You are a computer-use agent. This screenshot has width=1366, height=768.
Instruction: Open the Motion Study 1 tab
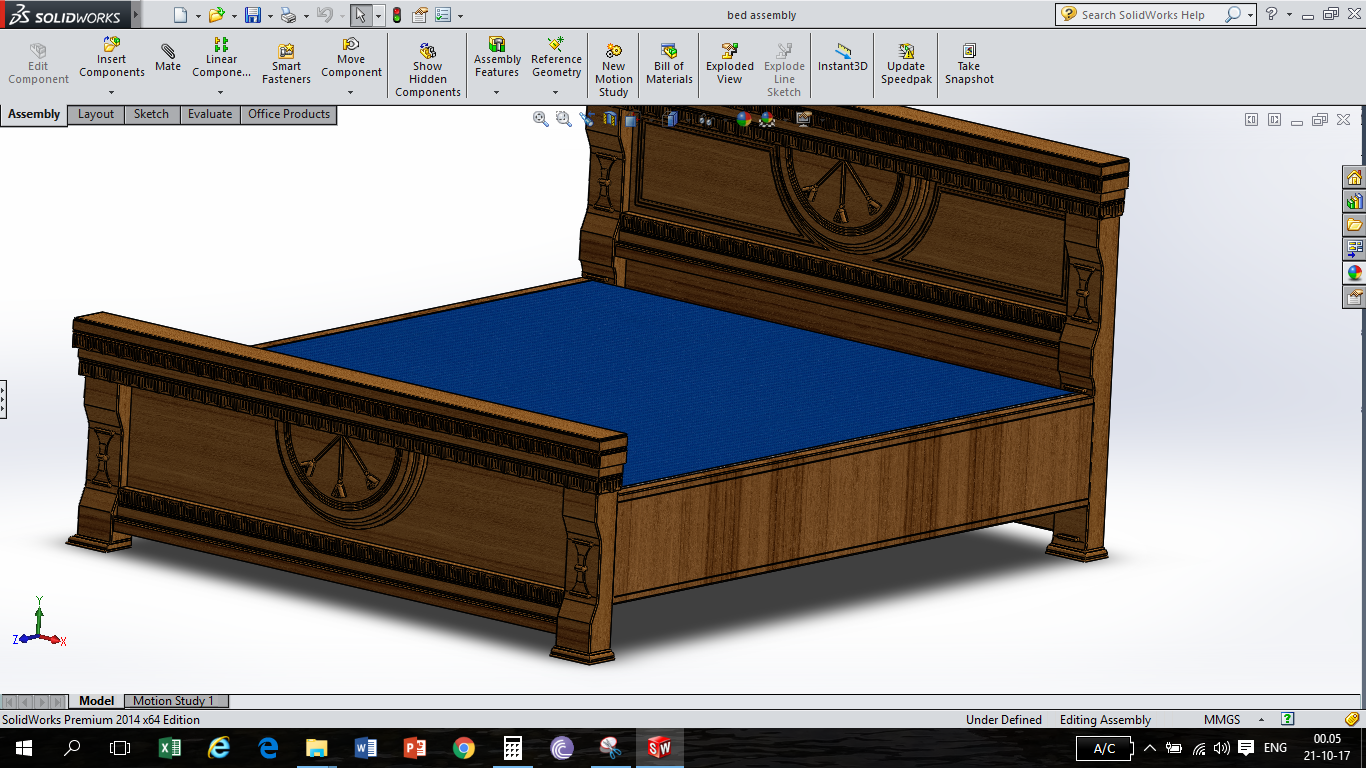click(174, 701)
